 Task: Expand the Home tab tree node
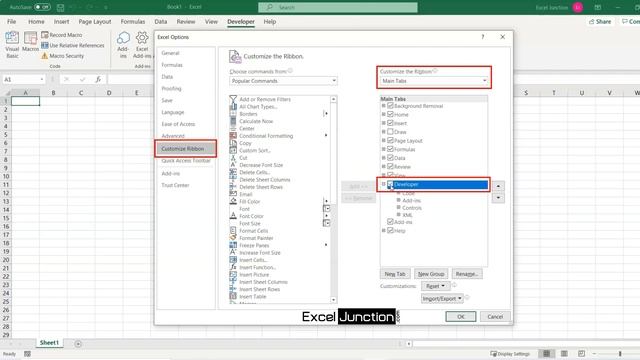pyautogui.click(x=384, y=114)
